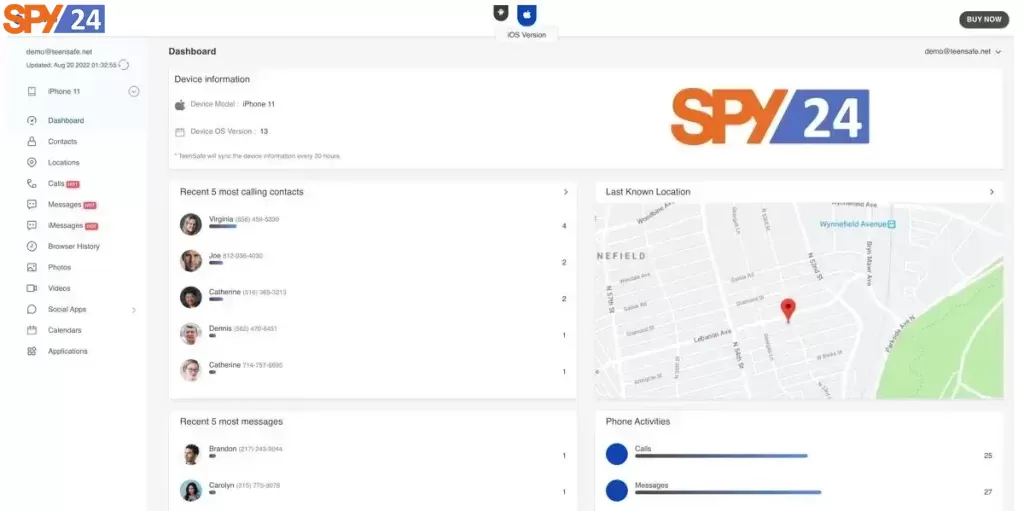Viewport: 1024px width, 511px height.
Task: Click the Contacts person icon
Action: (x=31, y=142)
